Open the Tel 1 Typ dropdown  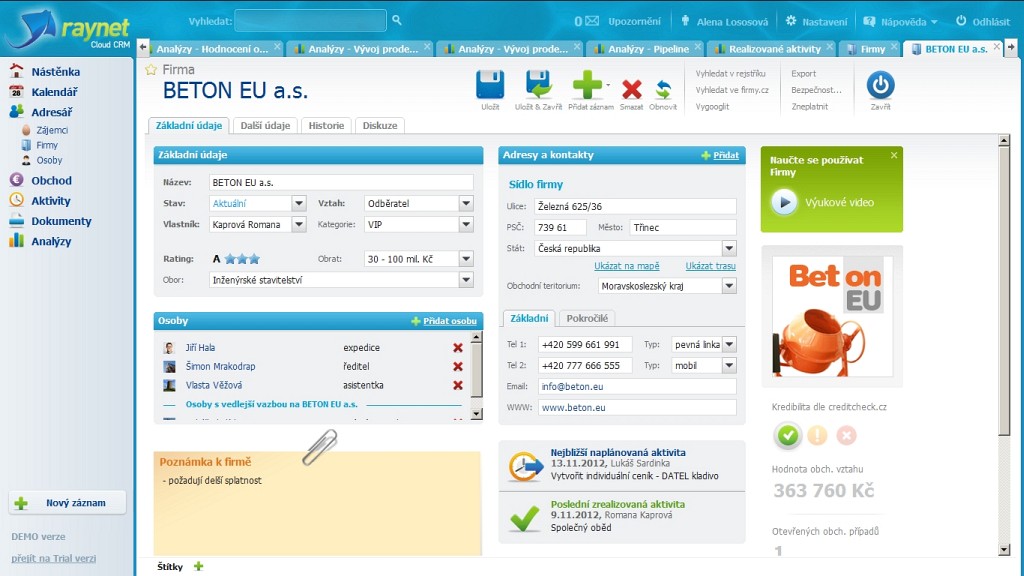(729, 344)
